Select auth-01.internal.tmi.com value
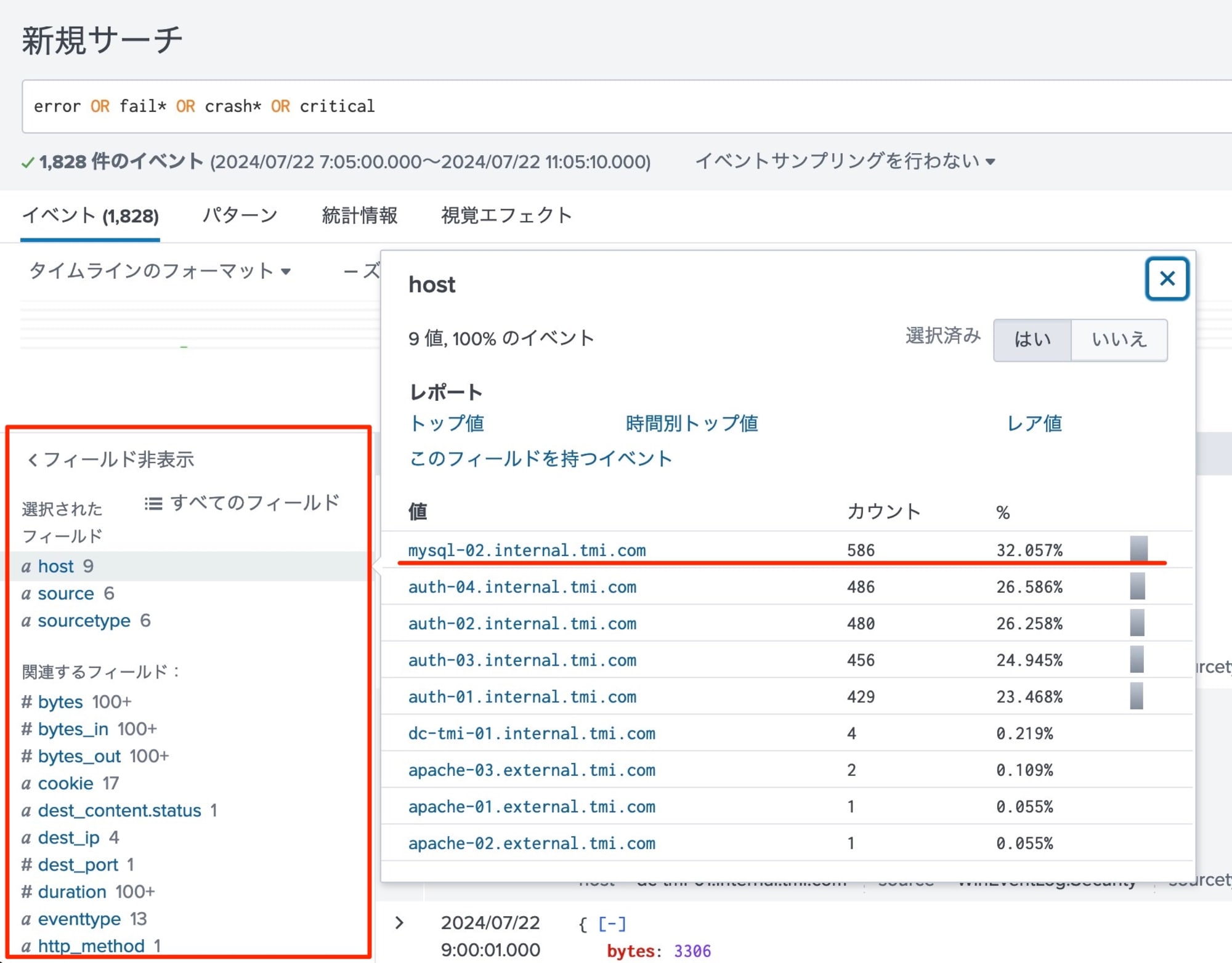The image size is (1232, 963). 522,696
